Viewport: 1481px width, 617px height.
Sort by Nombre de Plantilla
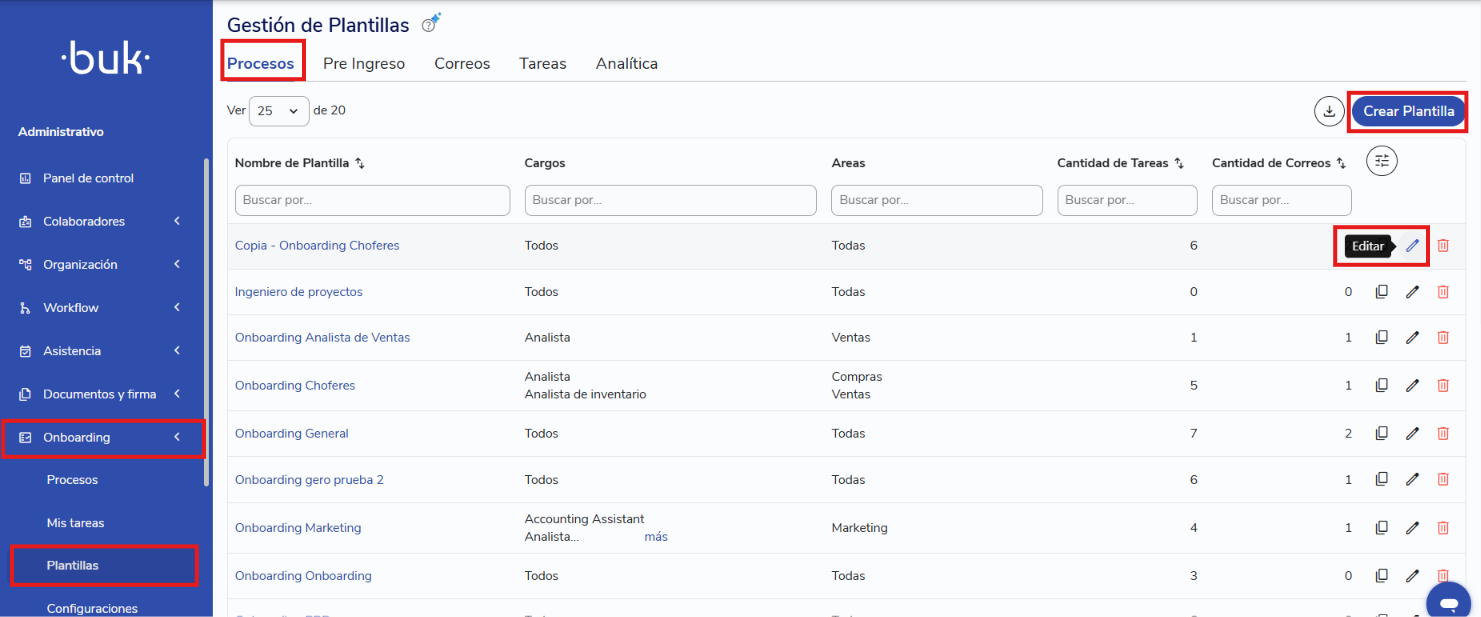click(360, 163)
